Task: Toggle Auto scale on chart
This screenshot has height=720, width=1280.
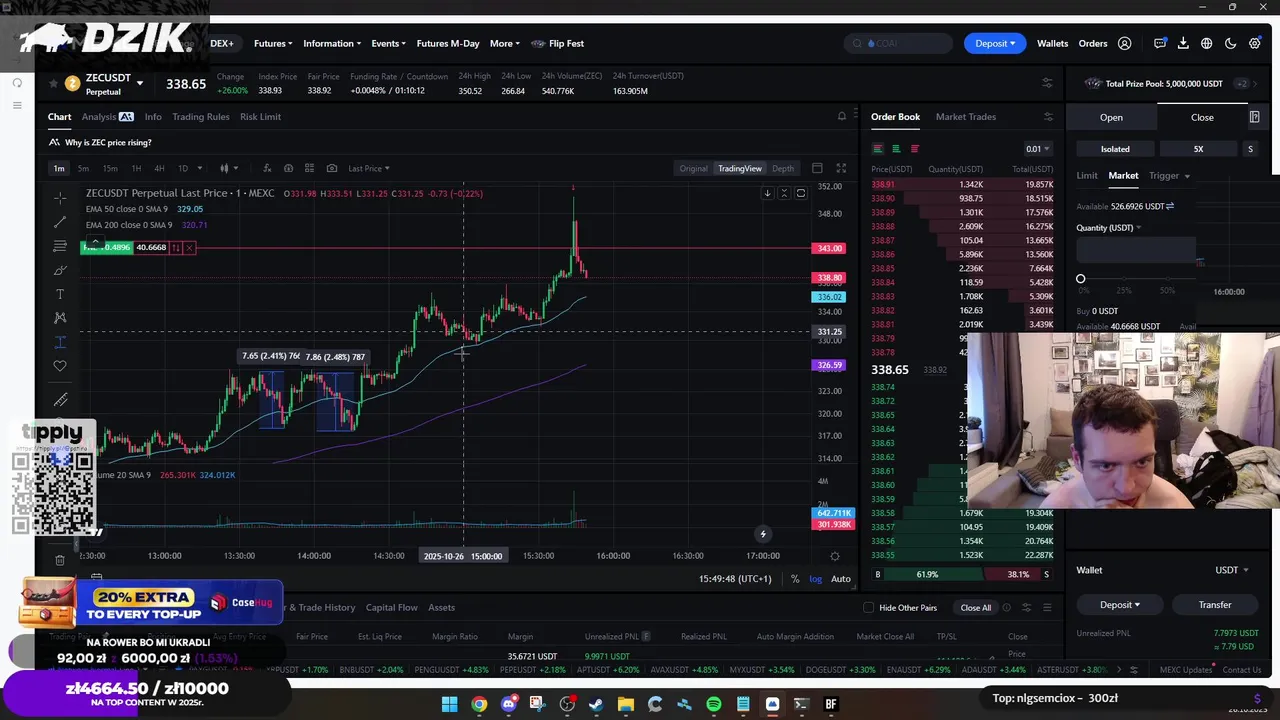Action: (841, 579)
